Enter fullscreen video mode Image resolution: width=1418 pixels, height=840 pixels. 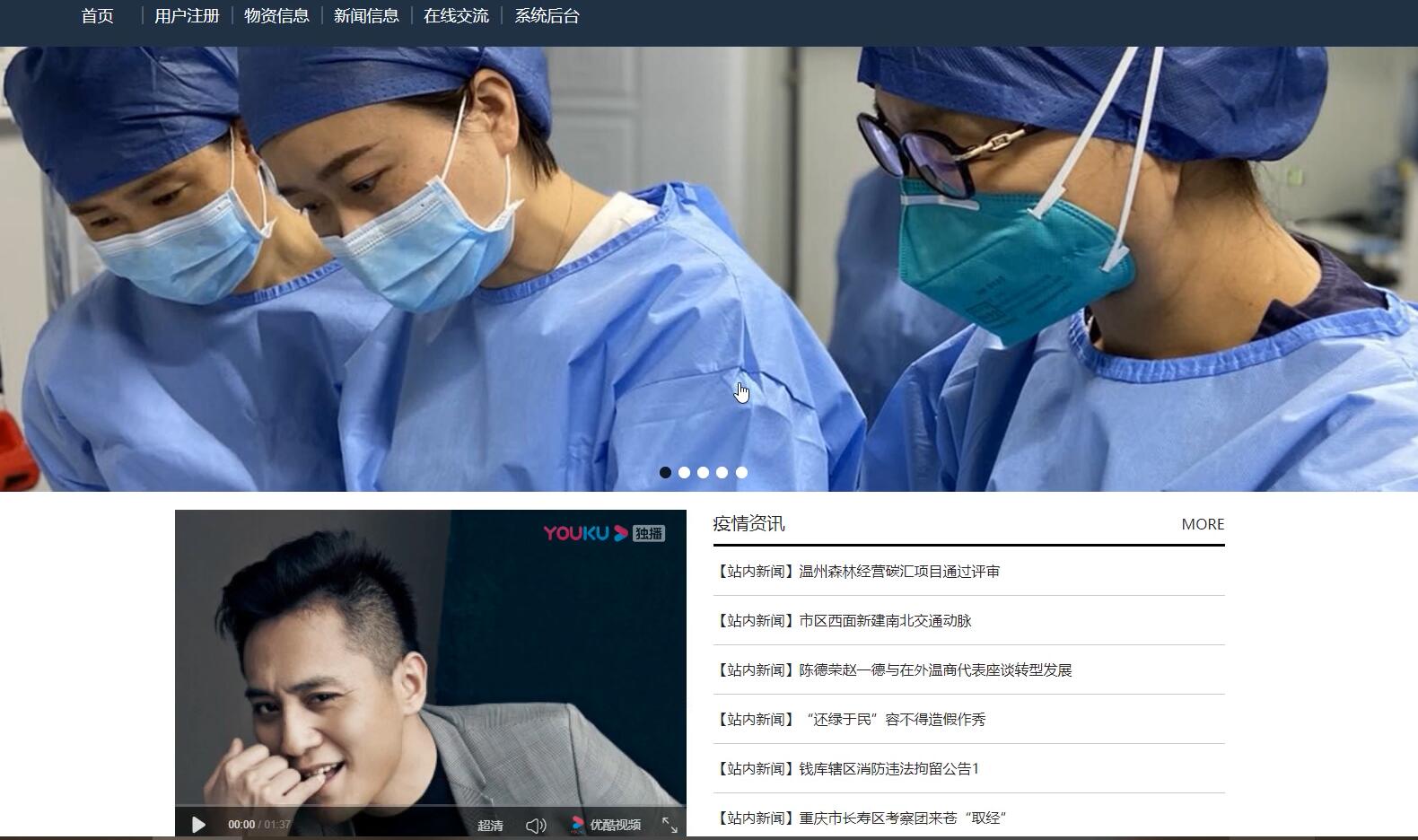(670, 825)
